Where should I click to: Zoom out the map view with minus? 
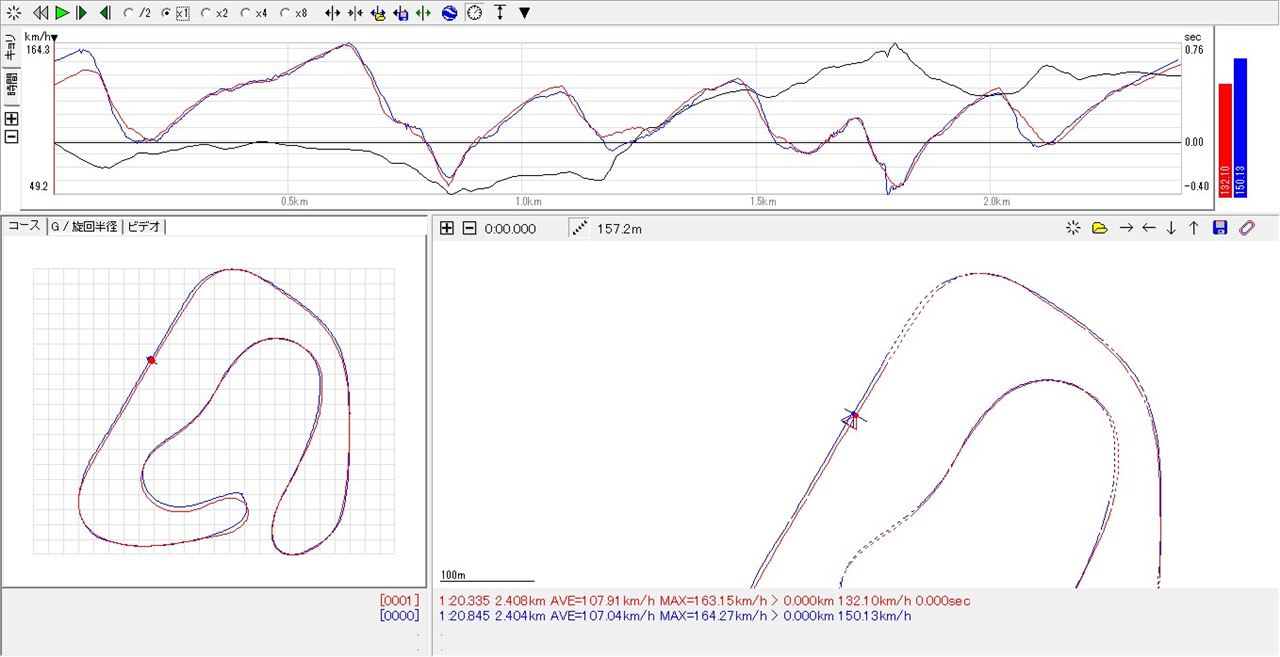pos(468,228)
